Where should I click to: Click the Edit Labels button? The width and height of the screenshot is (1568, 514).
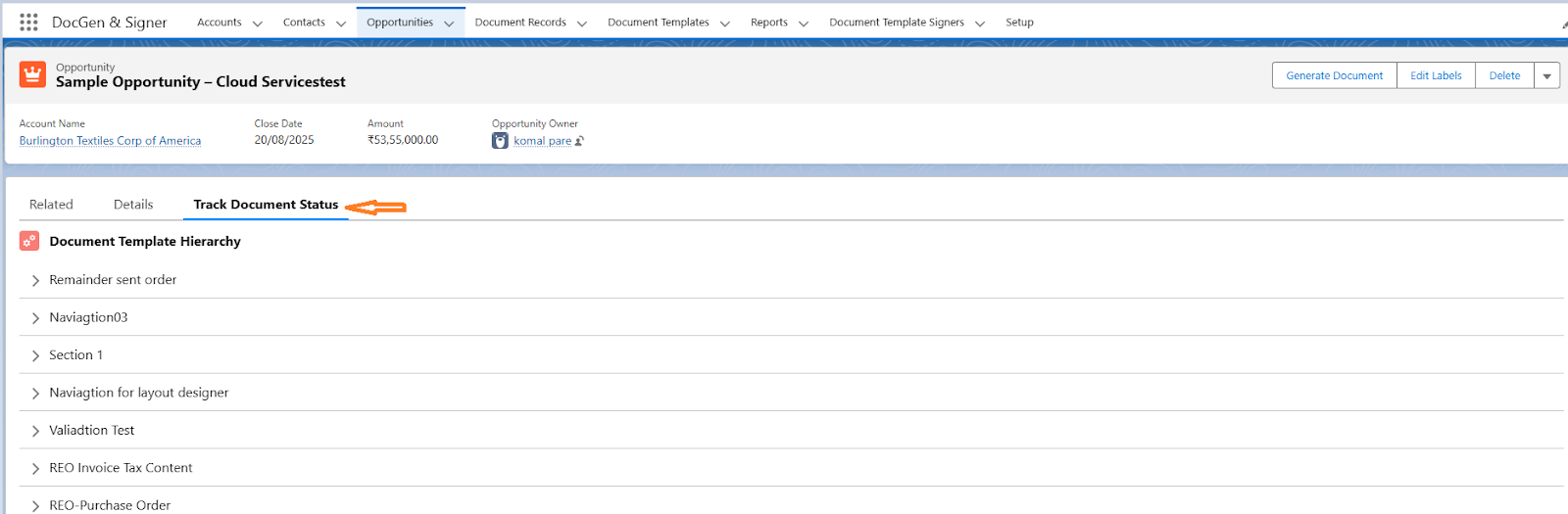coord(1436,75)
